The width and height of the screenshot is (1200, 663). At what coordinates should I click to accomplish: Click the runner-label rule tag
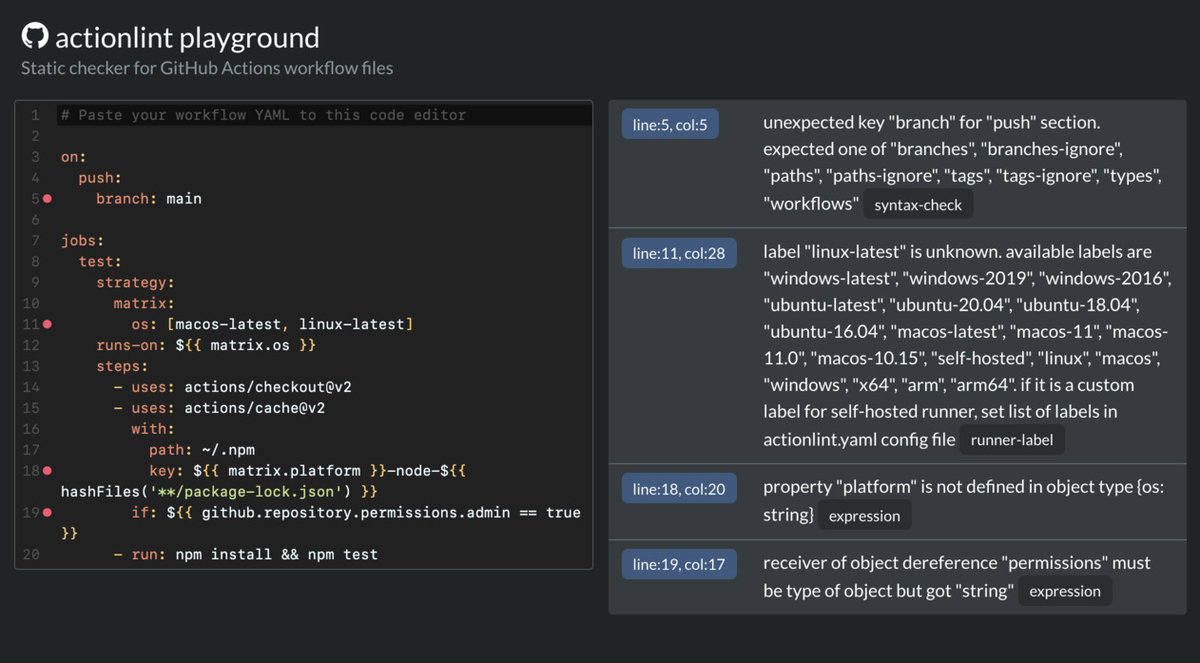click(1012, 440)
